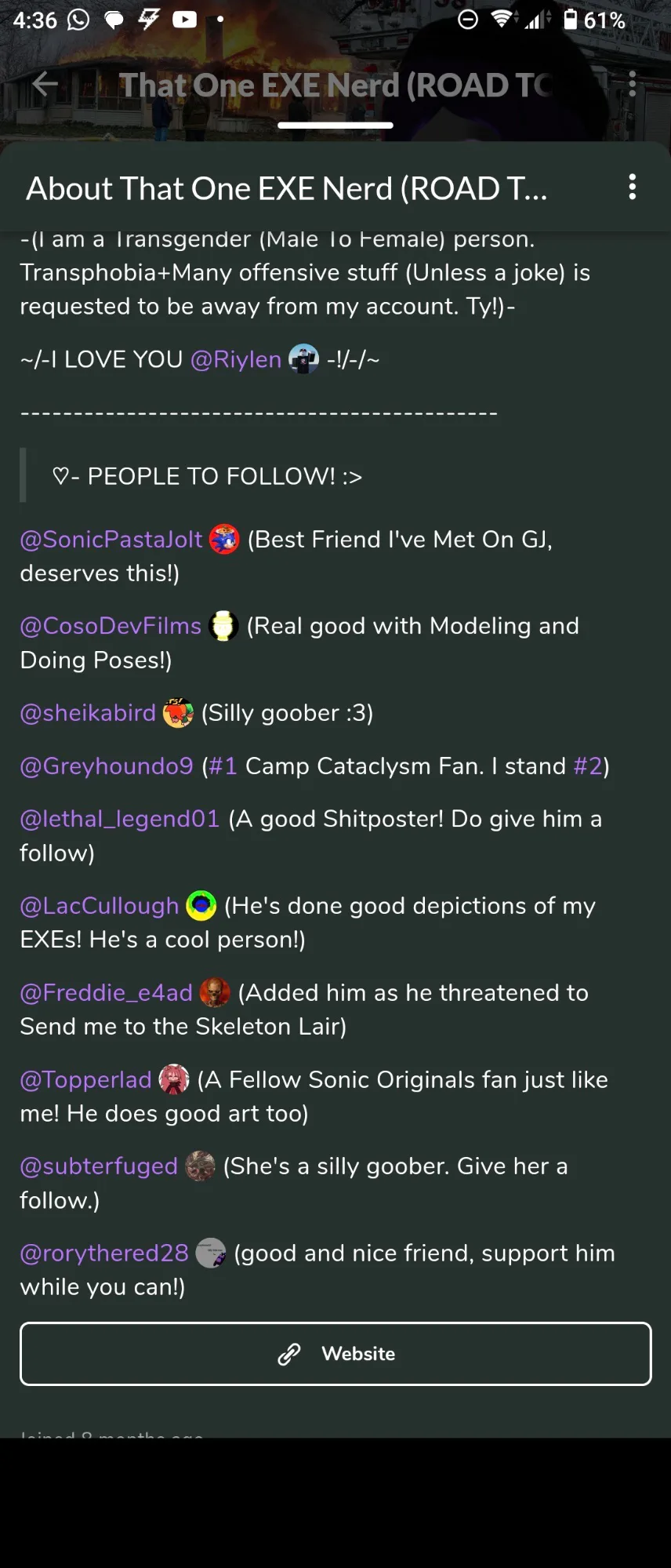The width and height of the screenshot is (671, 1568).
Task: Tap the back arrow in header
Action: [45, 84]
